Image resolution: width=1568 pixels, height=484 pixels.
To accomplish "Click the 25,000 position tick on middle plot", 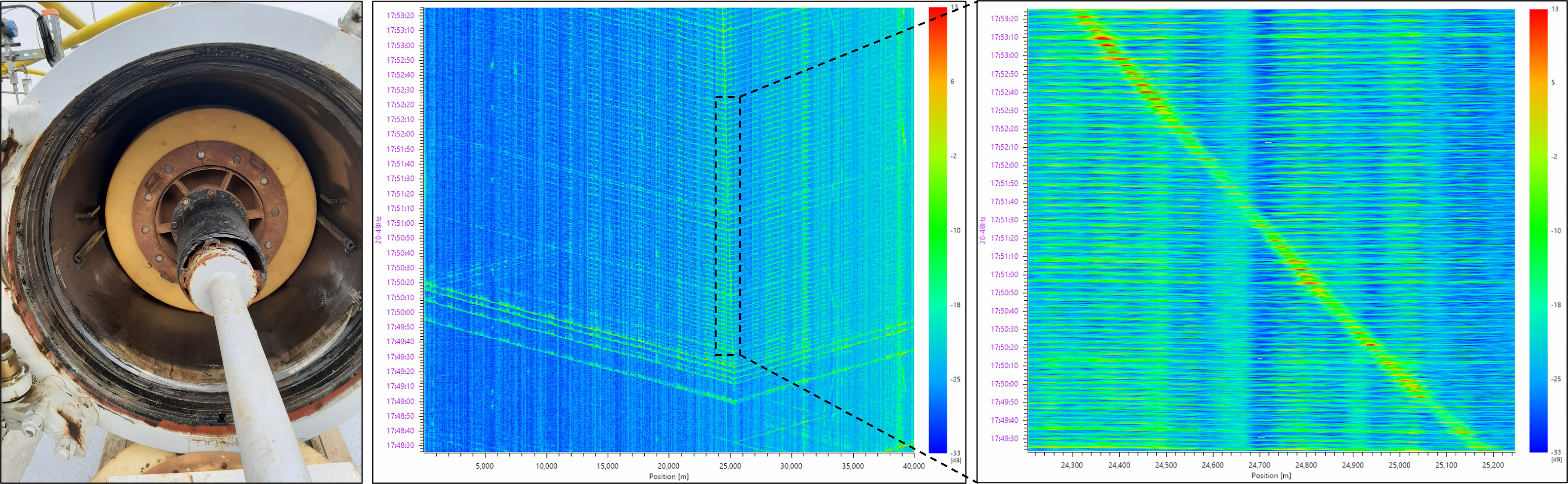I will (x=730, y=466).
